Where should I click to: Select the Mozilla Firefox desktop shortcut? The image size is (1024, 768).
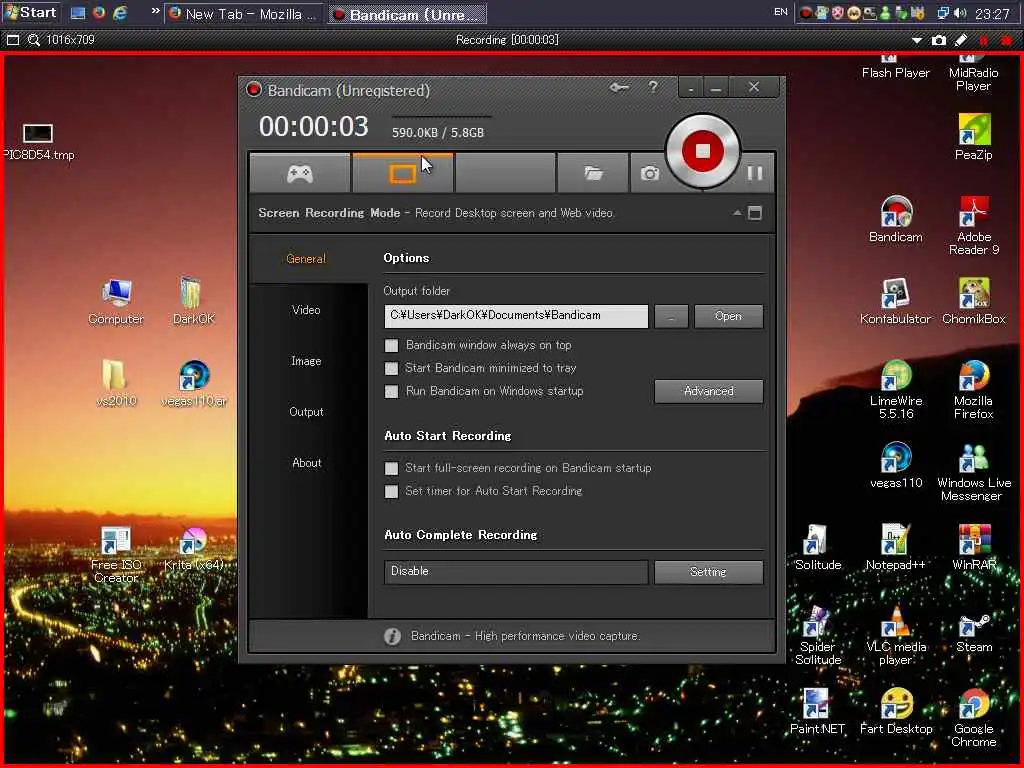(974, 389)
